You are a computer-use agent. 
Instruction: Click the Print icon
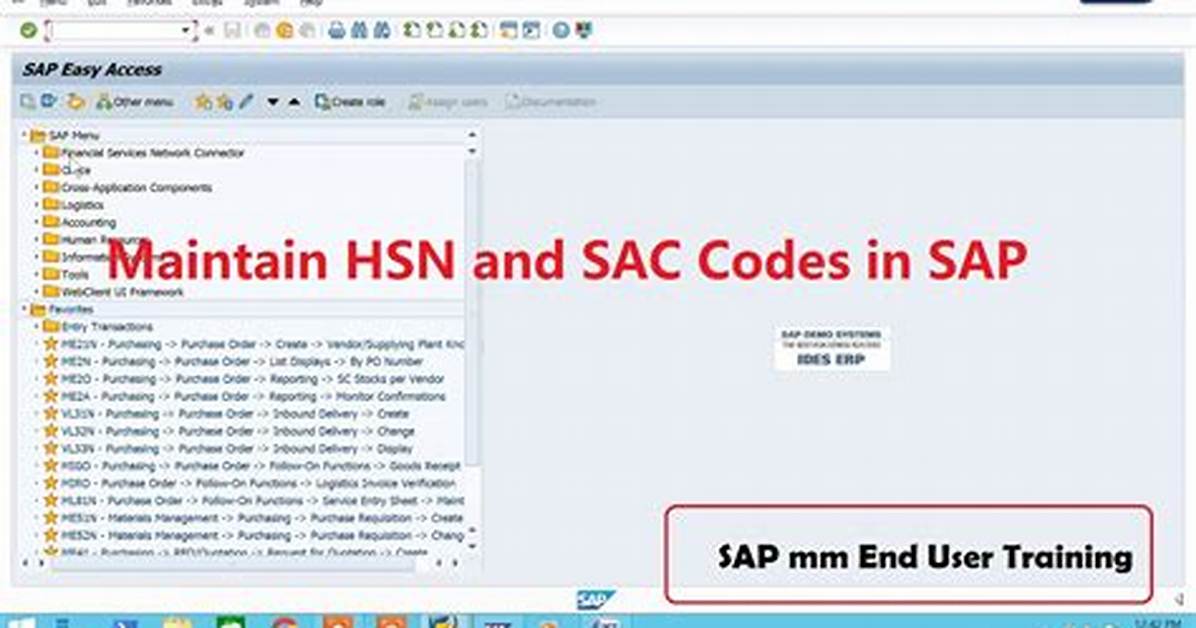[336, 31]
